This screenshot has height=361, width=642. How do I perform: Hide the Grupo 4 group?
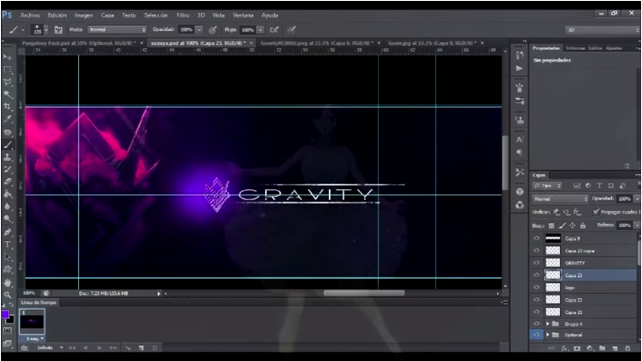[x=536, y=323]
